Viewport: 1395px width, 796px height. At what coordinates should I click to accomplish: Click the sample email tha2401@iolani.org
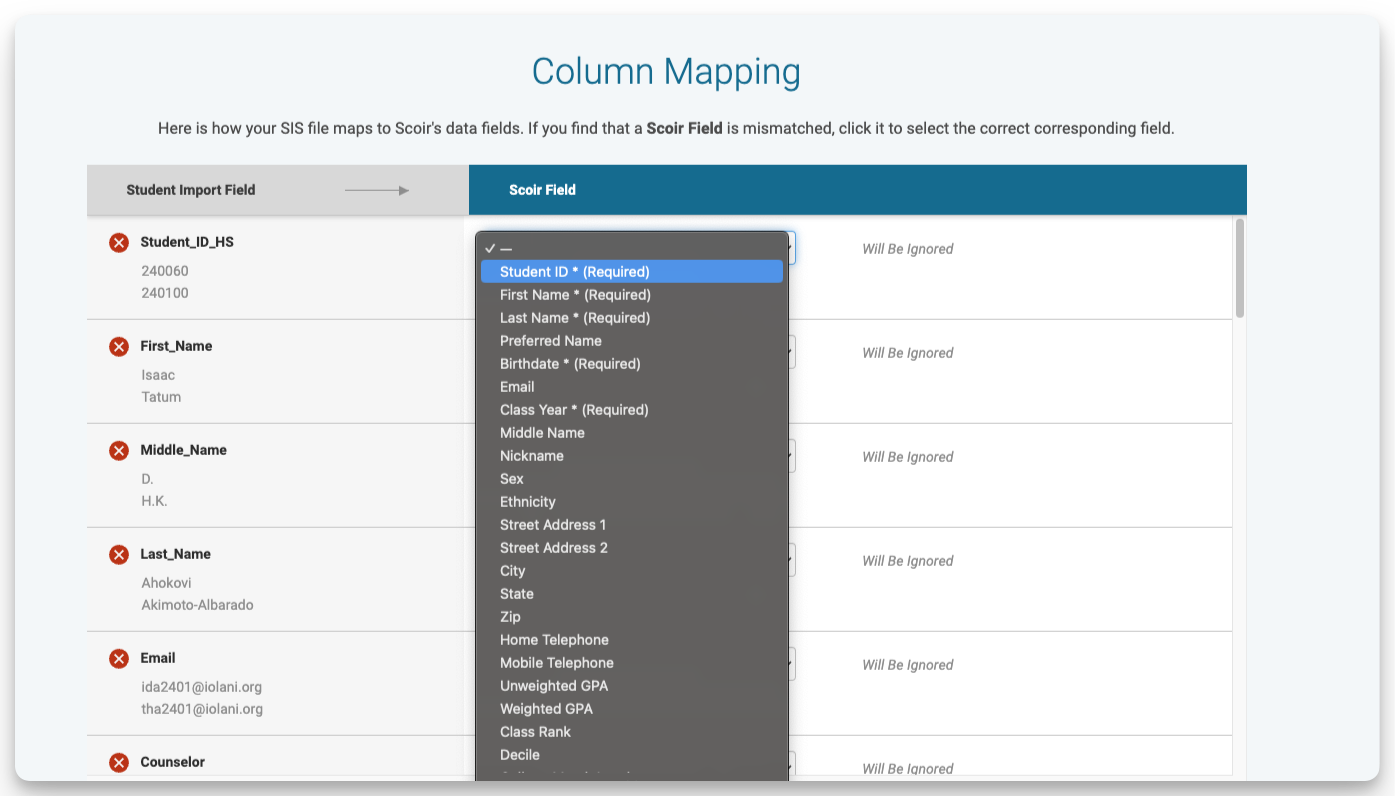tap(202, 709)
